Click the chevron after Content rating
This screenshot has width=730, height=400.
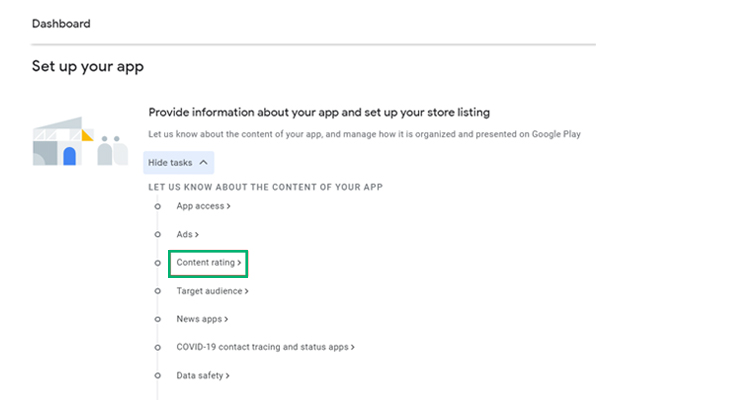coord(239,263)
